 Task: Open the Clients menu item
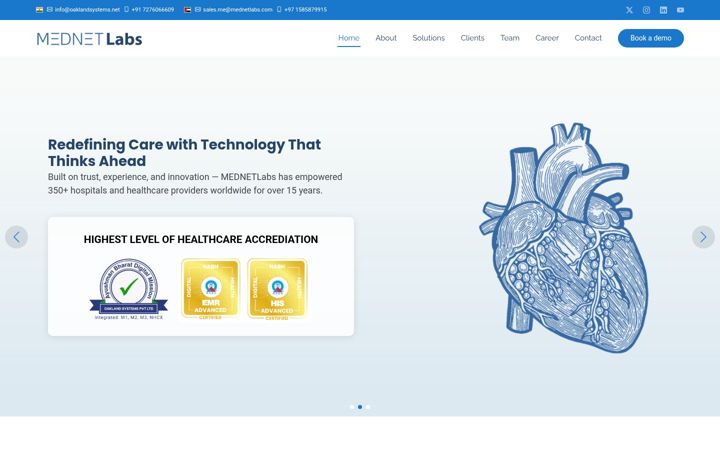[472, 38]
